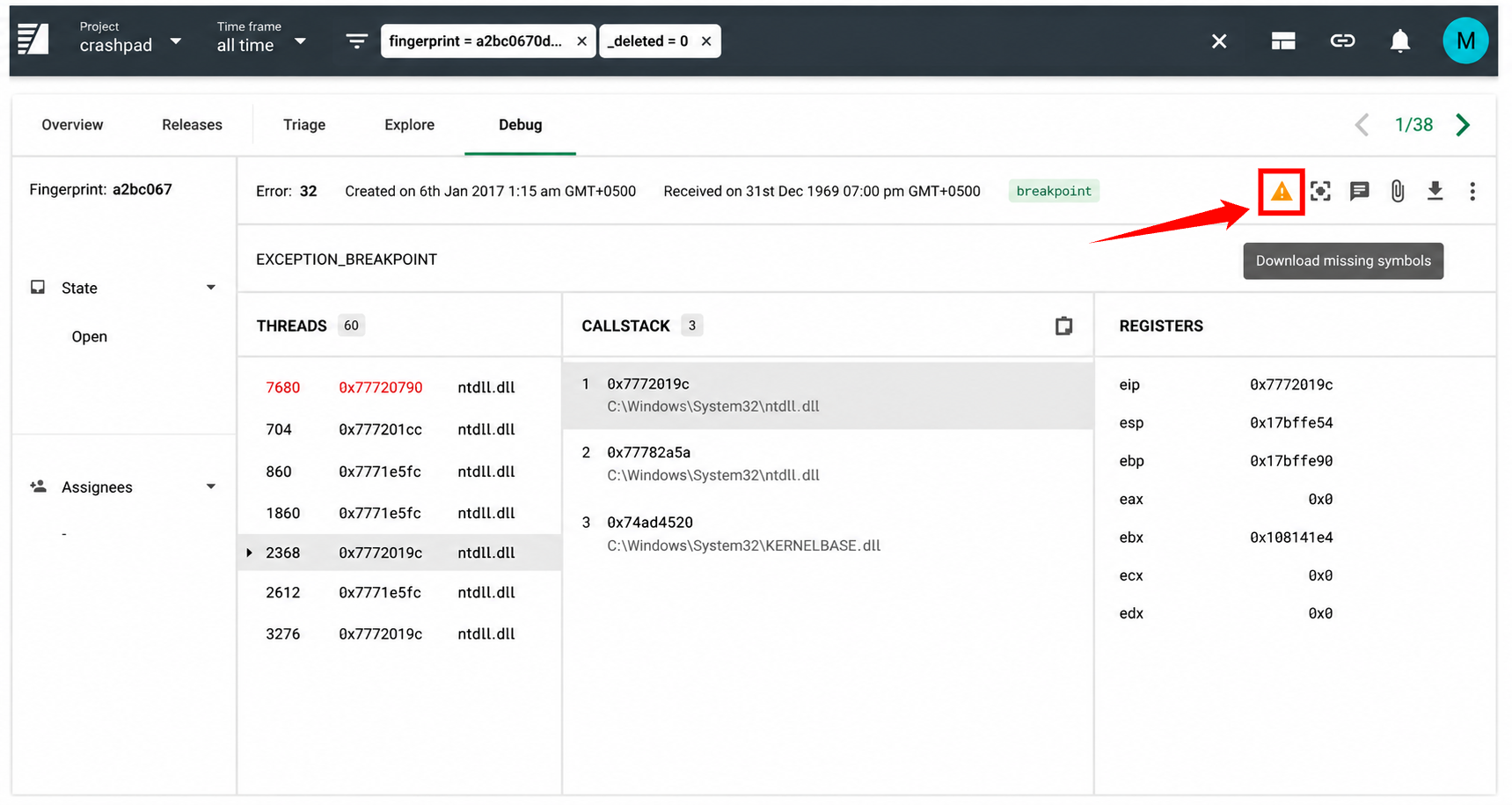Open the Project crashpad dropdown
Viewport: 1512px width, 805px height.
[130, 40]
